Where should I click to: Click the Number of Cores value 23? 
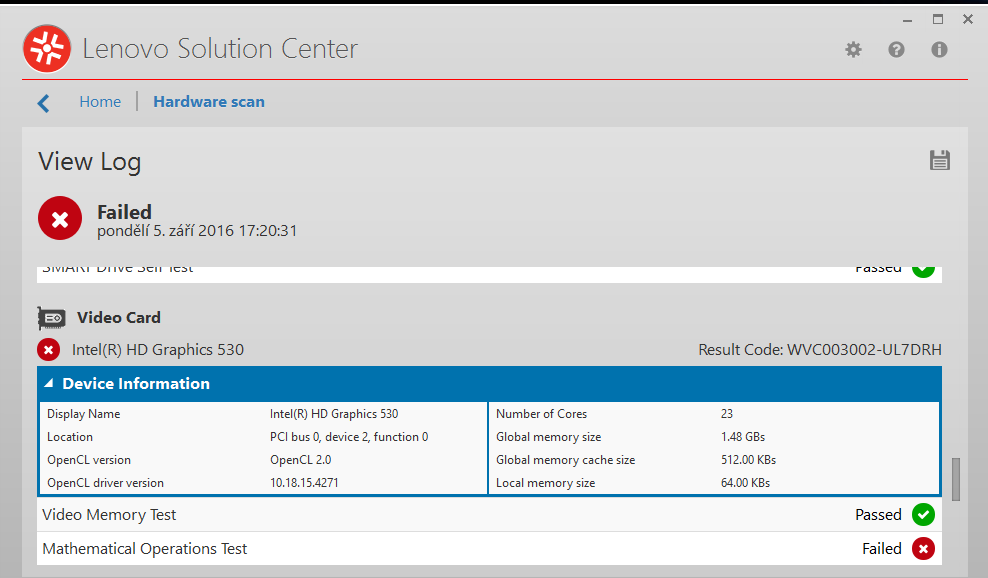coord(727,413)
